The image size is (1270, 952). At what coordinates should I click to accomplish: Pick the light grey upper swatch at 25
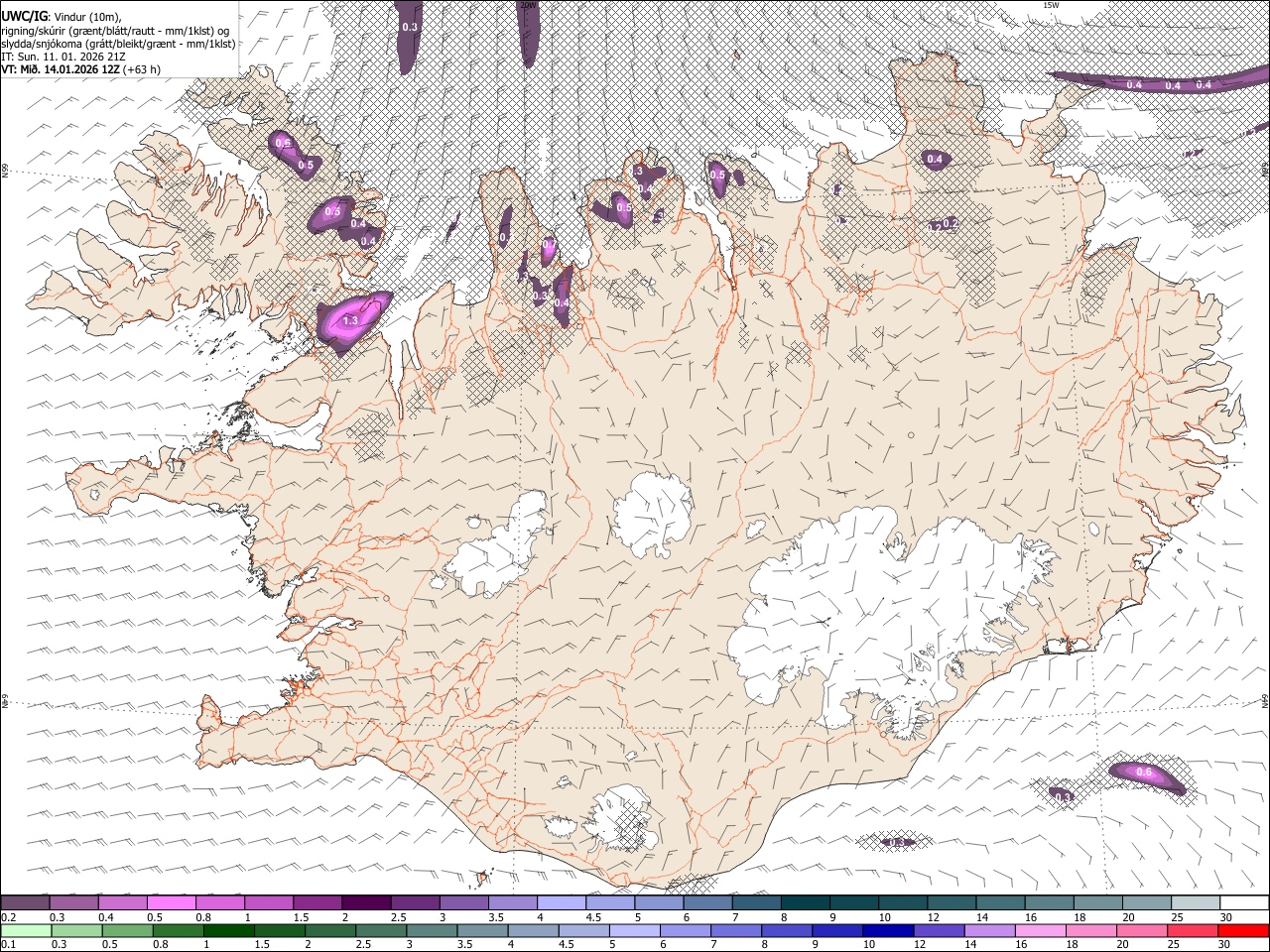pyautogui.click(x=1196, y=902)
